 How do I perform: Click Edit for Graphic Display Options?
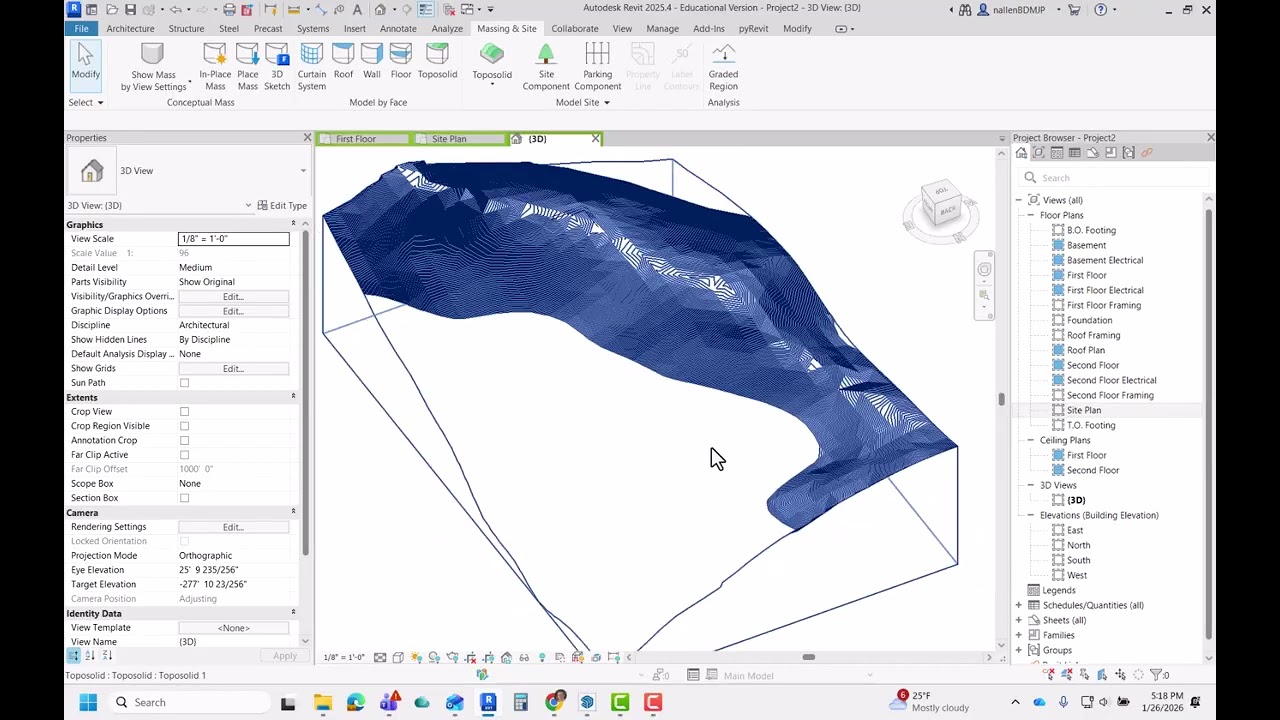[233, 311]
